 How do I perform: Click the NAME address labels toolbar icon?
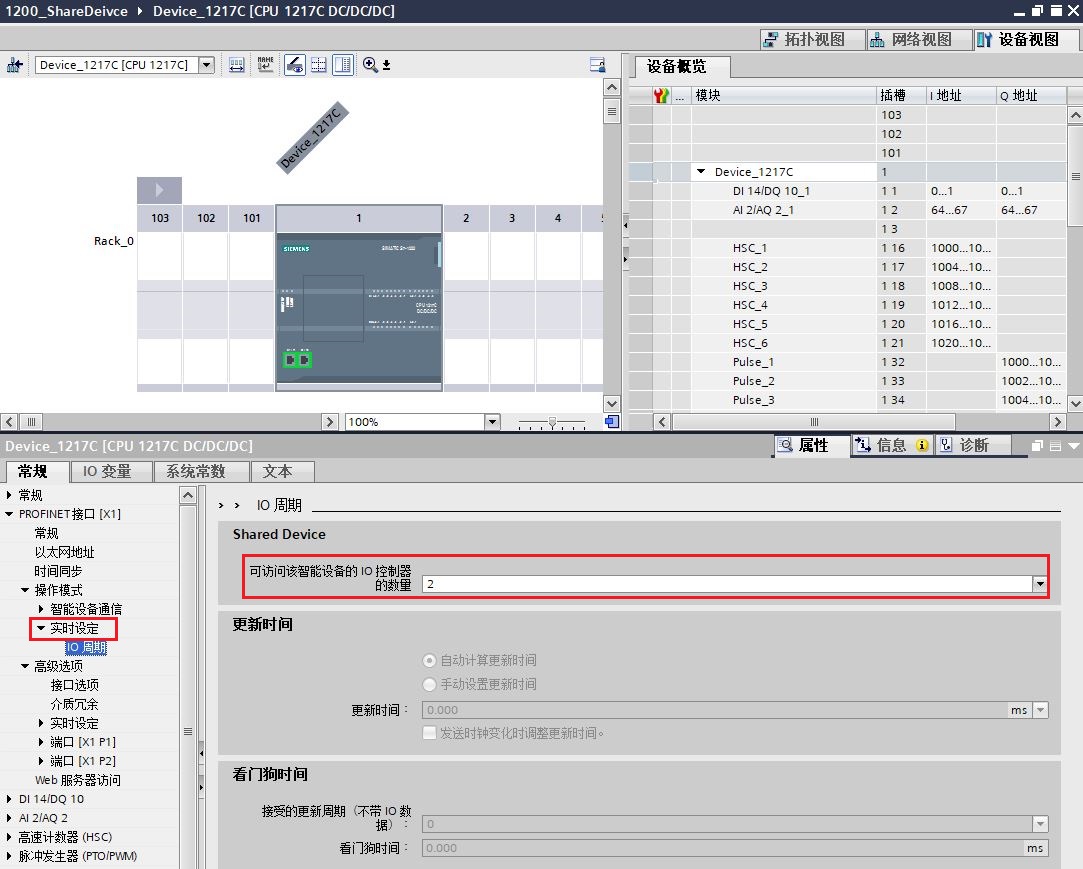pos(265,65)
